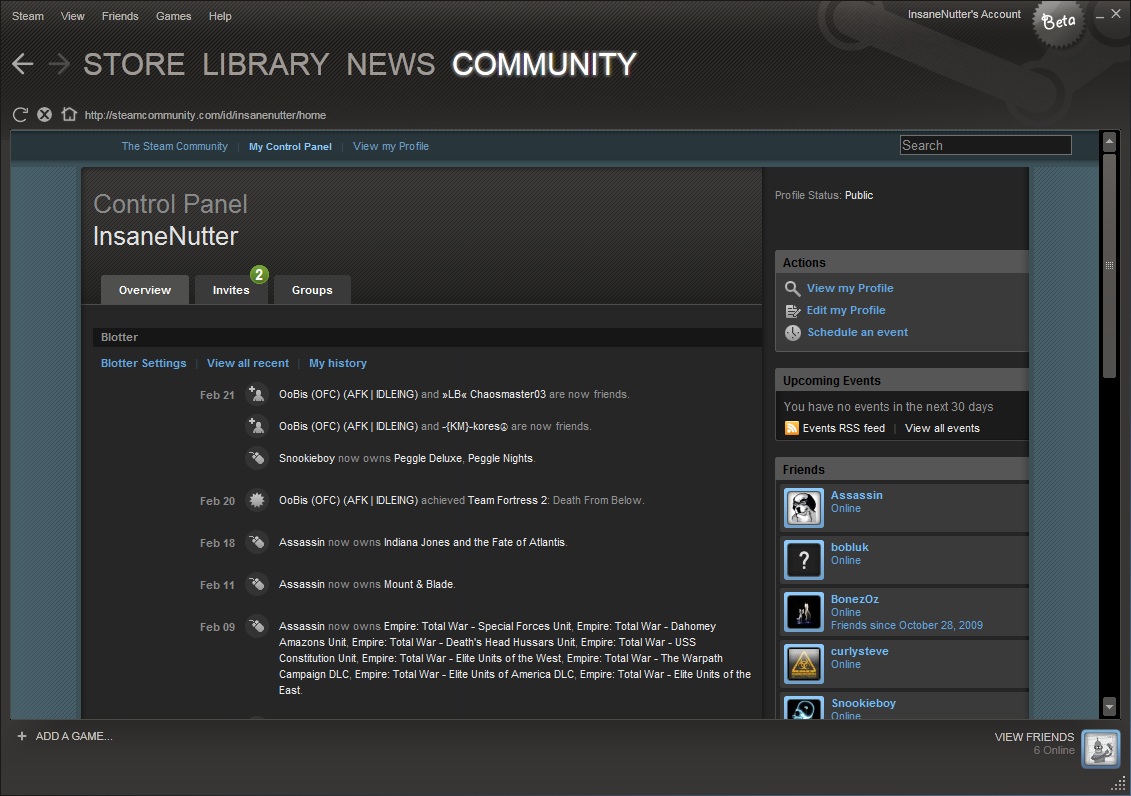Click Team Fortress 2 link in blotter
1131x796 pixels.
pos(507,500)
